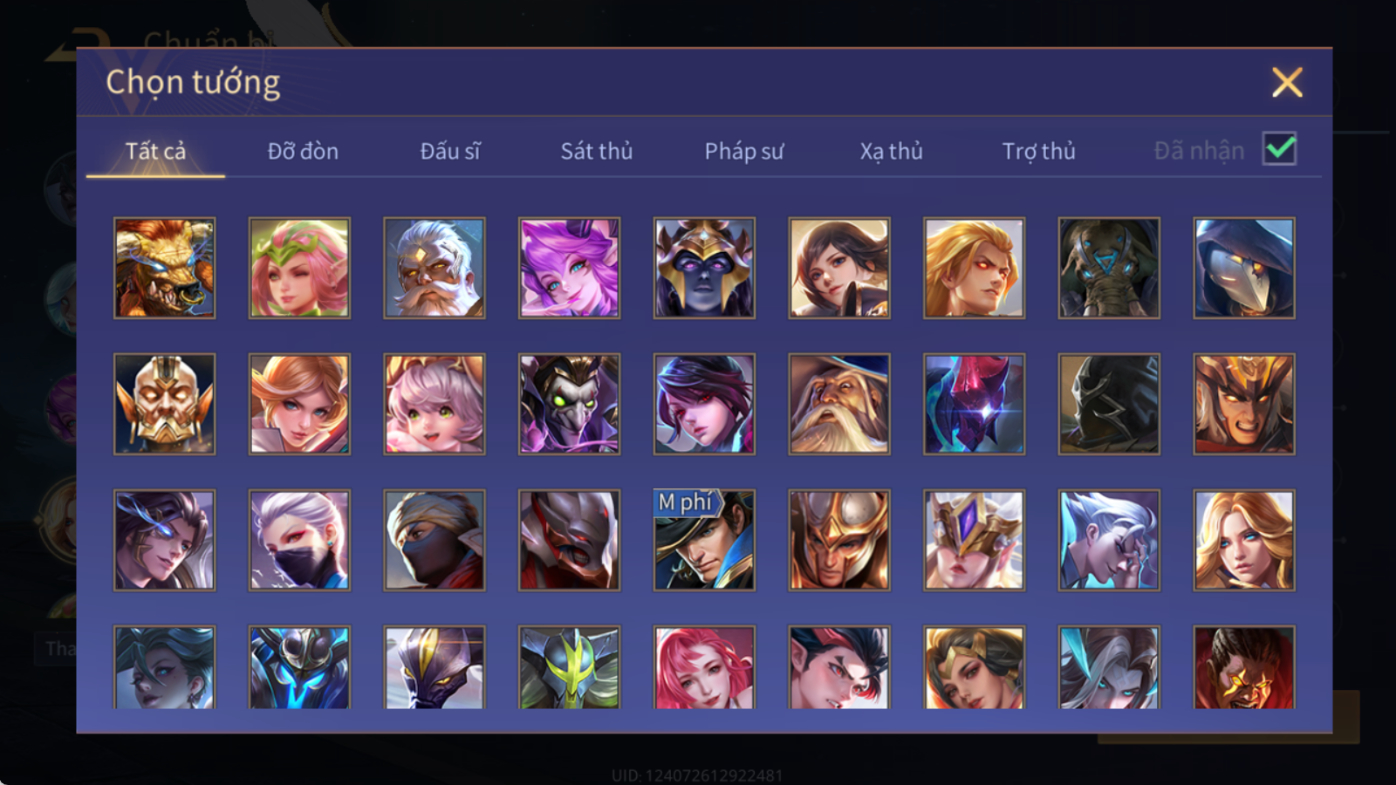Open the Sát thủ tab
This screenshot has width=1396, height=785.
tap(597, 151)
